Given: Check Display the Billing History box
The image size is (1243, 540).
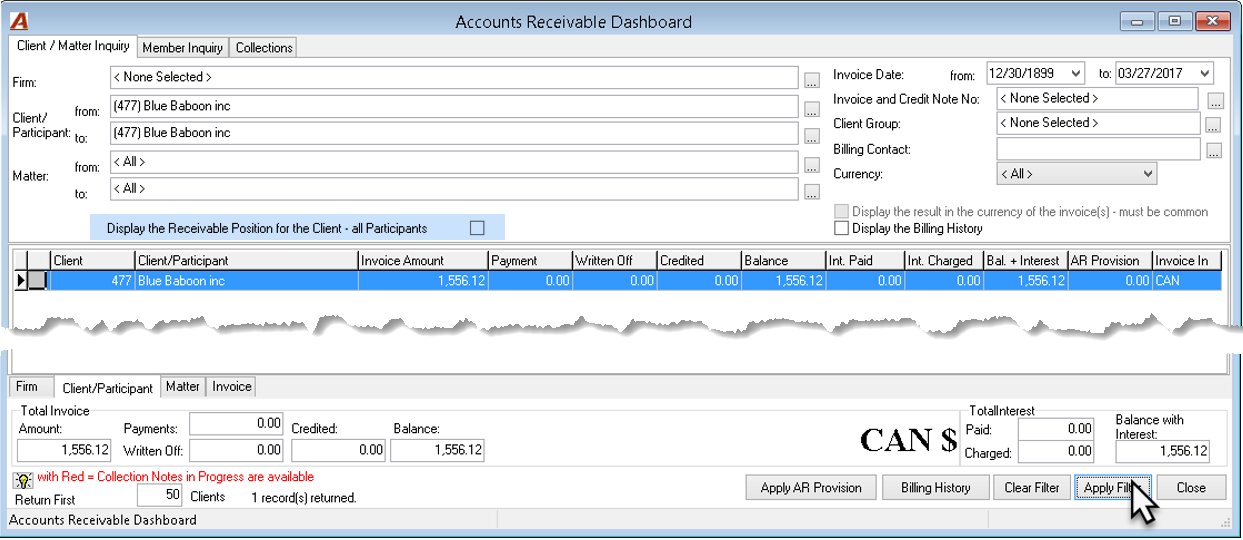Looking at the screenshot, I should [x=840, y=228].
